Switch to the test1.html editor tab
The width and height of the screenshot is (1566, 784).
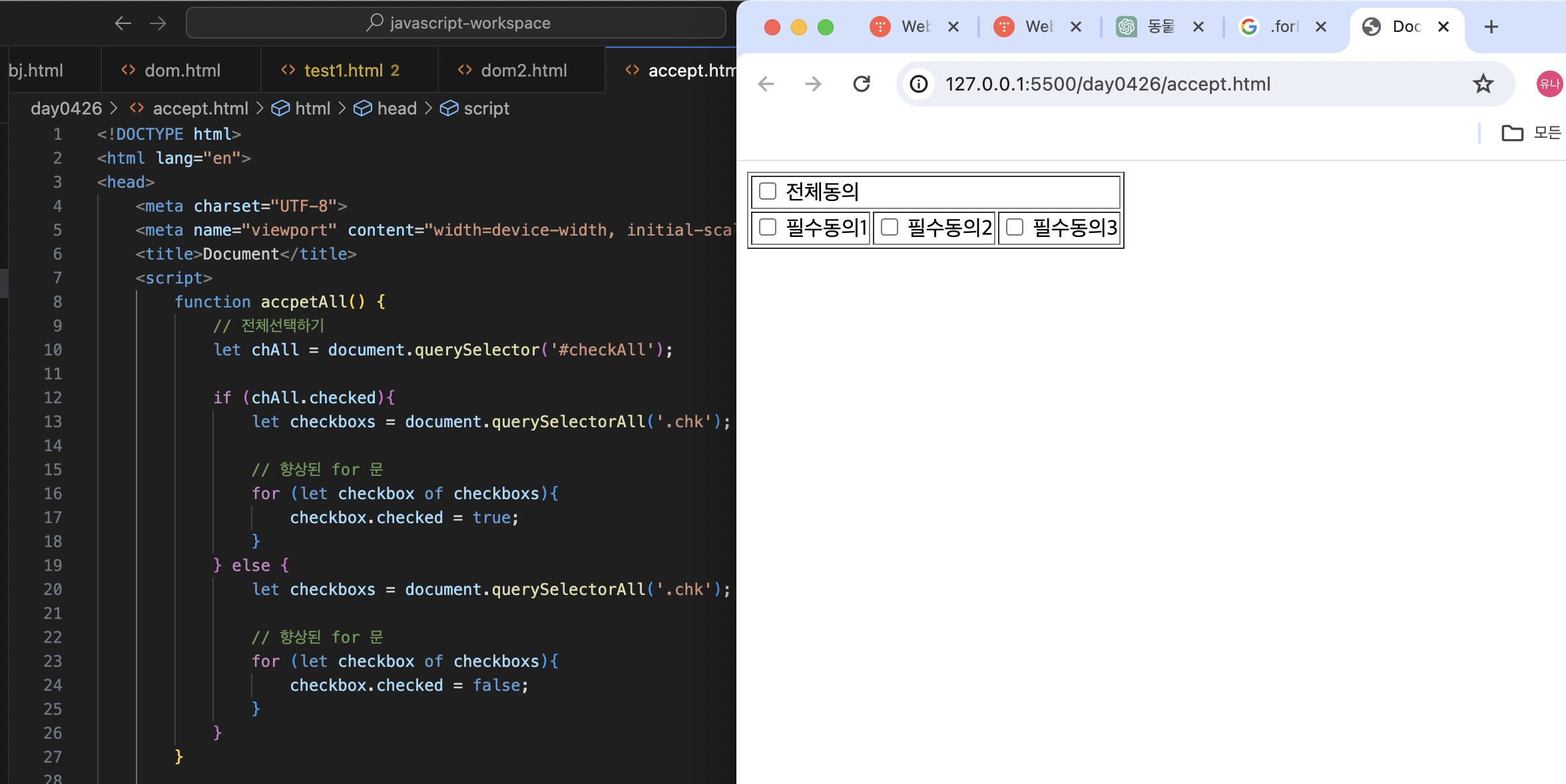tap(343, 71)
